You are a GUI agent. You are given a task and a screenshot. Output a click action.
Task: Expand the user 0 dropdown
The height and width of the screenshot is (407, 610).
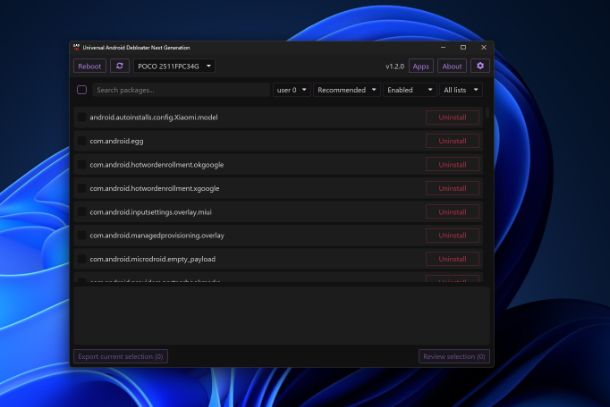tap(291, 90)
